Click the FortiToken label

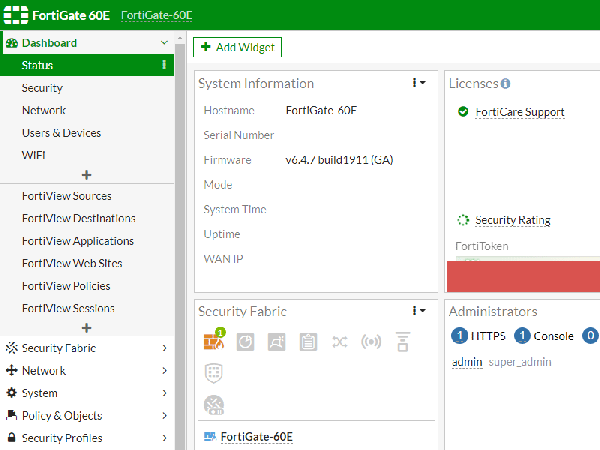[x=482, y=246]
